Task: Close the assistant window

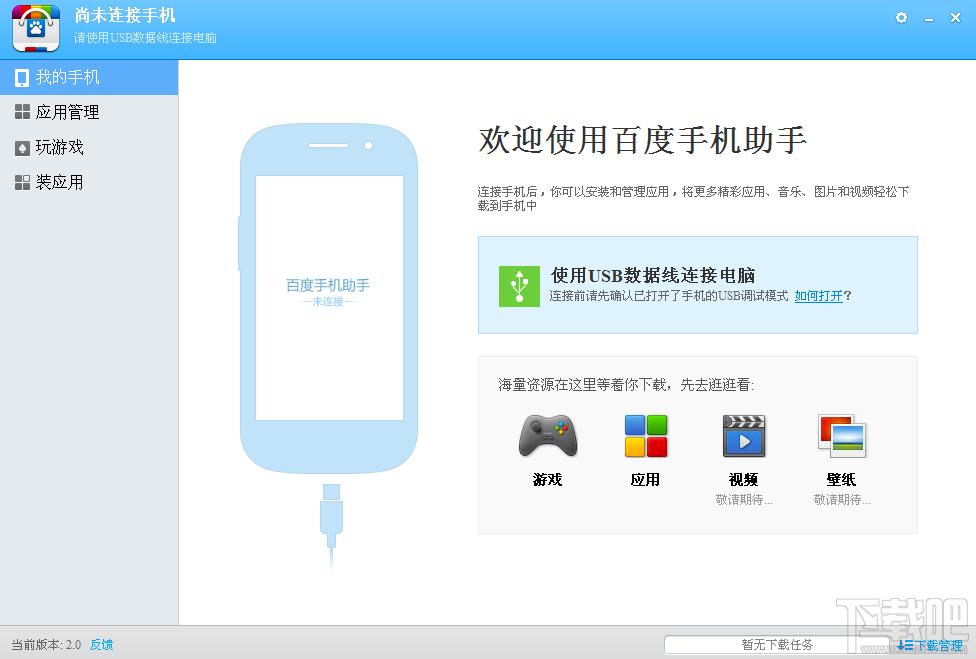Action: click(x=955, y=18)
